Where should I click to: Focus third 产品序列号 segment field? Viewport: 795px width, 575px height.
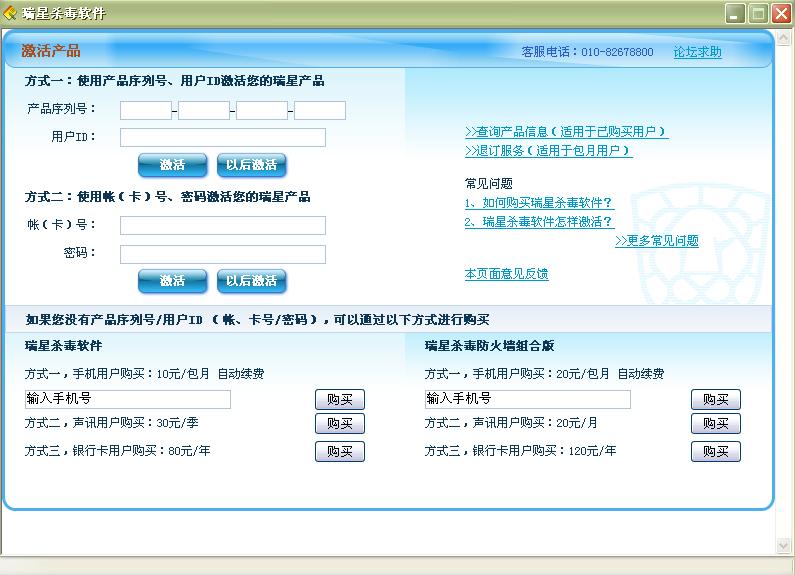(x=262, y=110)
